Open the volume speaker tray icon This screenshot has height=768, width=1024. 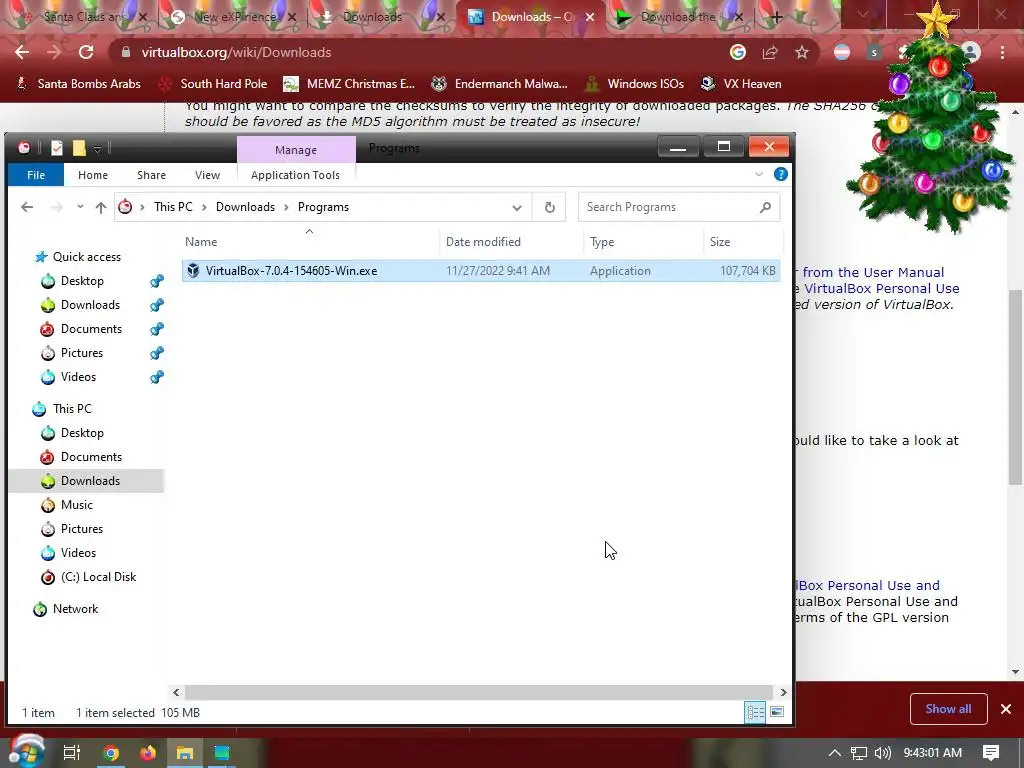tap(882, 753)
